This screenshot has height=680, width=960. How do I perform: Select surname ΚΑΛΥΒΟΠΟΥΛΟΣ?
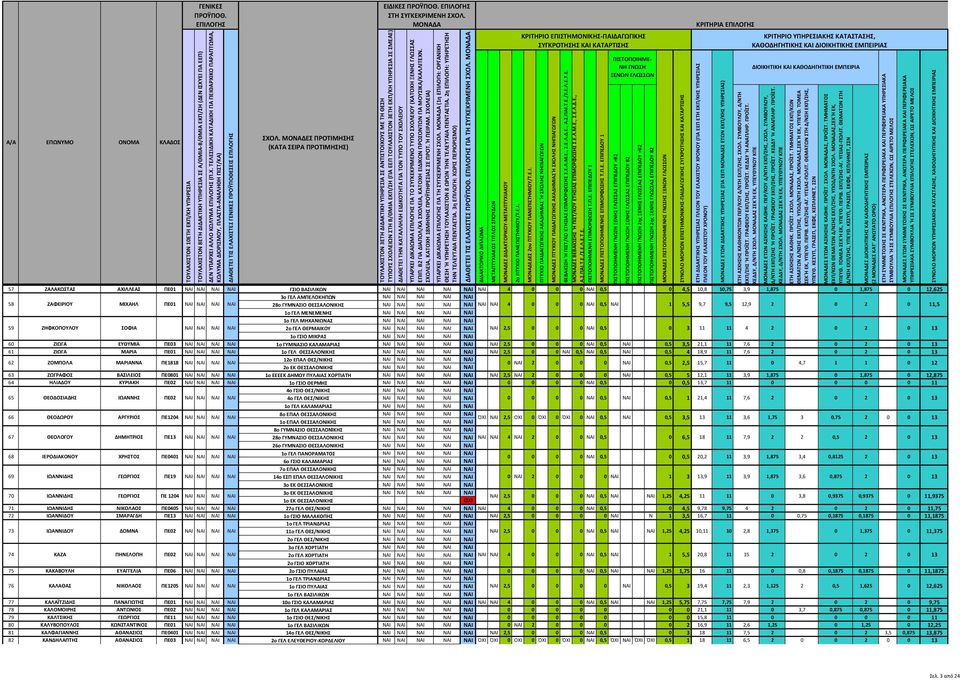(x=60, y=625)
